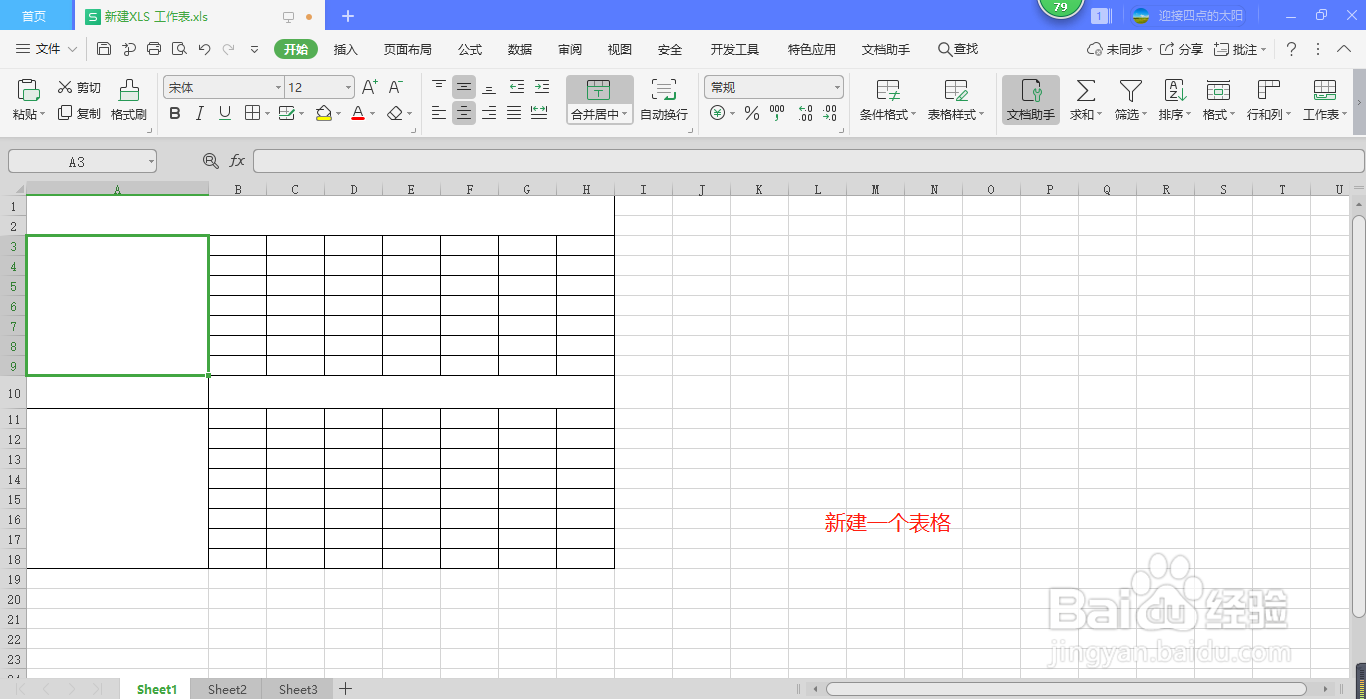Toggle center horizontal alignment
1366x699 pixels.
tap(464, 113)
